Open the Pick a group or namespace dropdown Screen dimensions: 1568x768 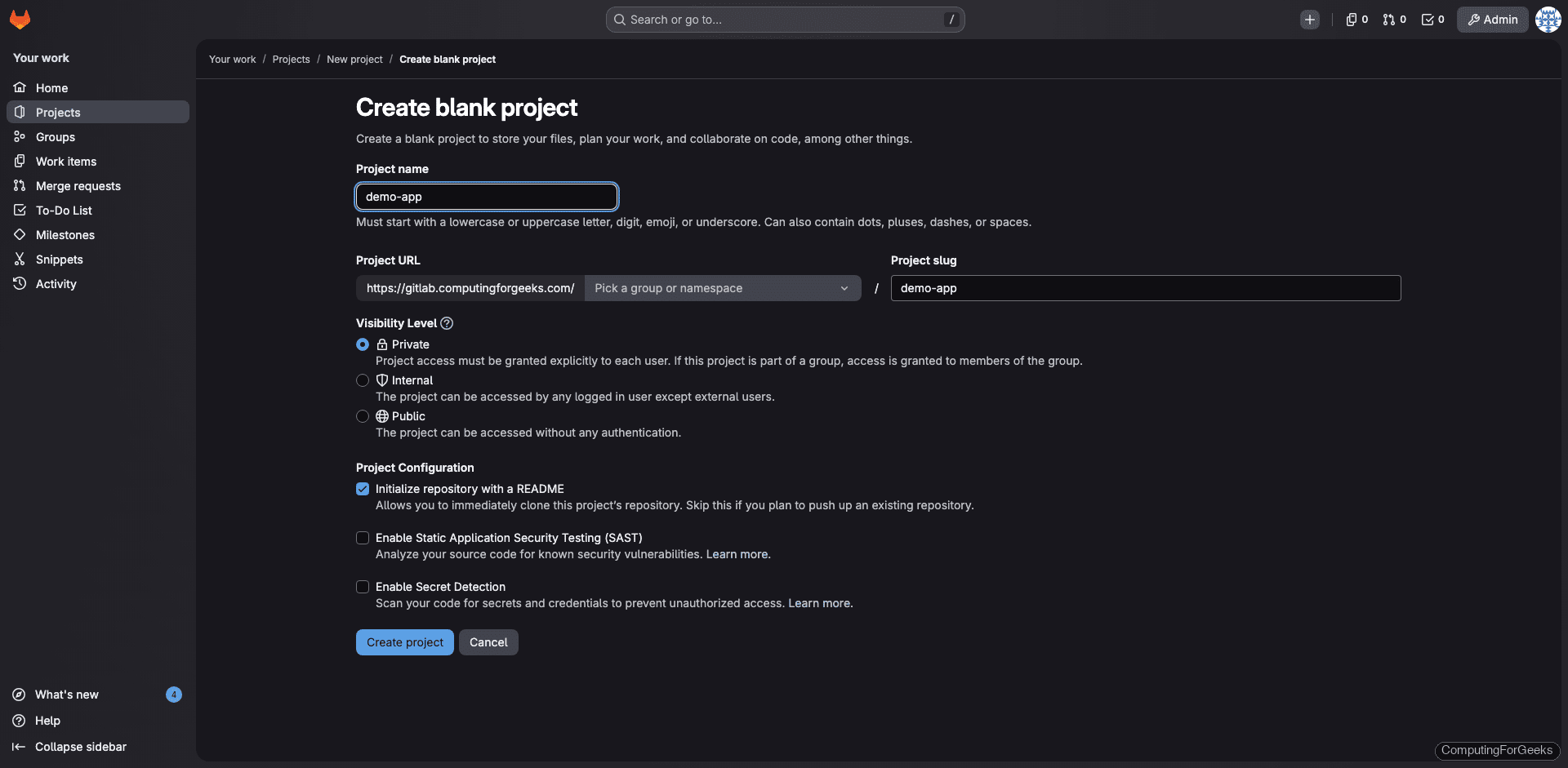pos(722,288)
